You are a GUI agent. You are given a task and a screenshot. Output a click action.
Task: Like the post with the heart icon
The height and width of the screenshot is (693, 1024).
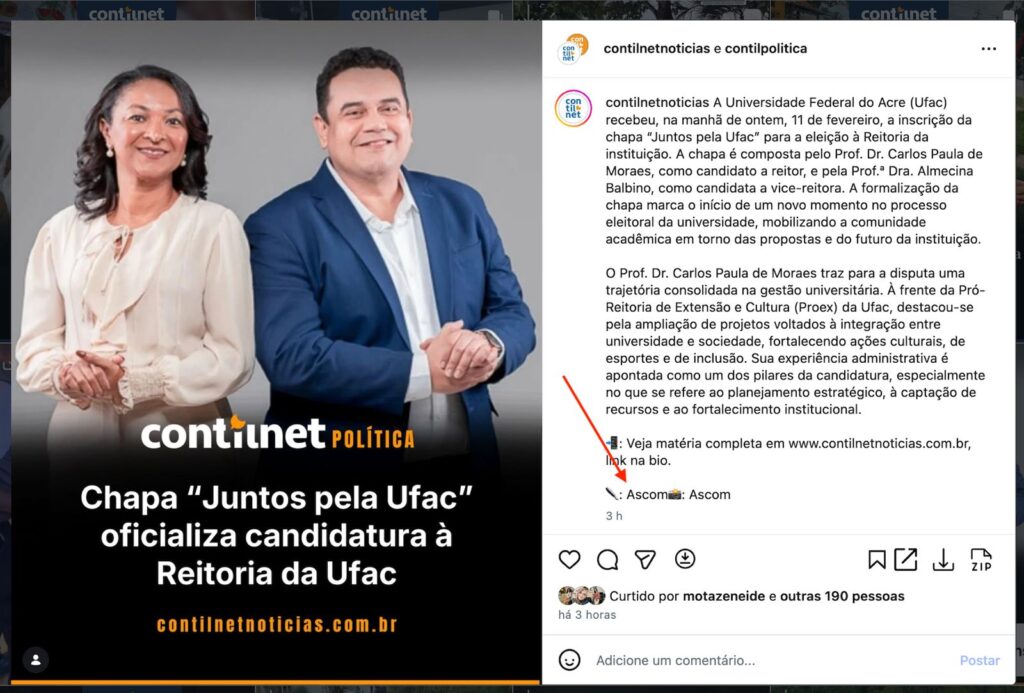pyautogui.click(x=569, y=560)
